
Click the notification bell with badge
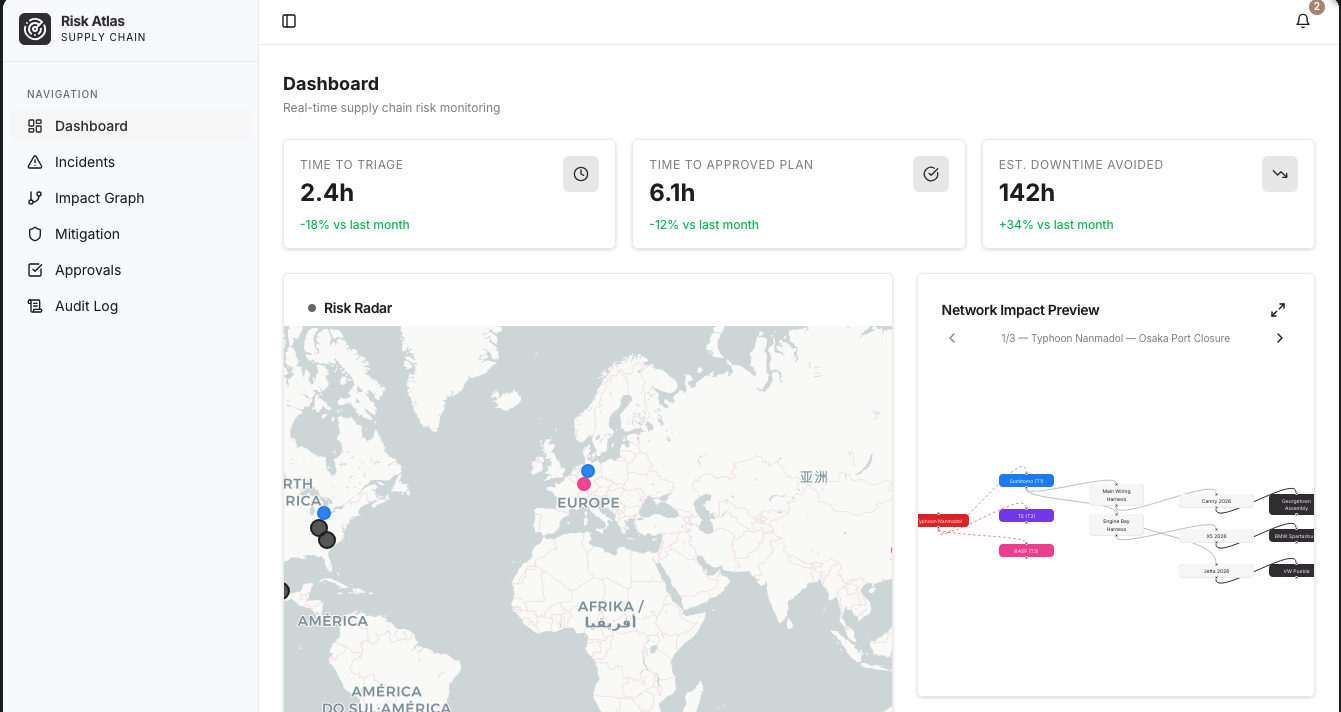click(x=1303, y=20)
